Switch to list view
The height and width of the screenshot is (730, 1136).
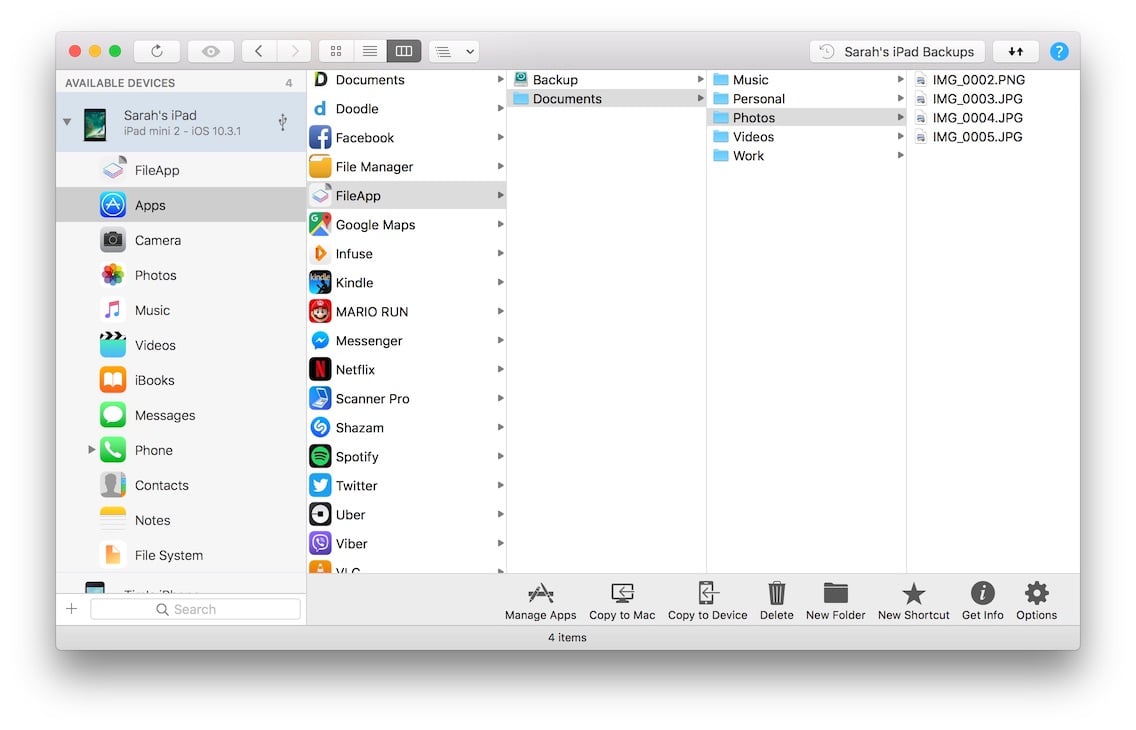(x=369, y=51)
